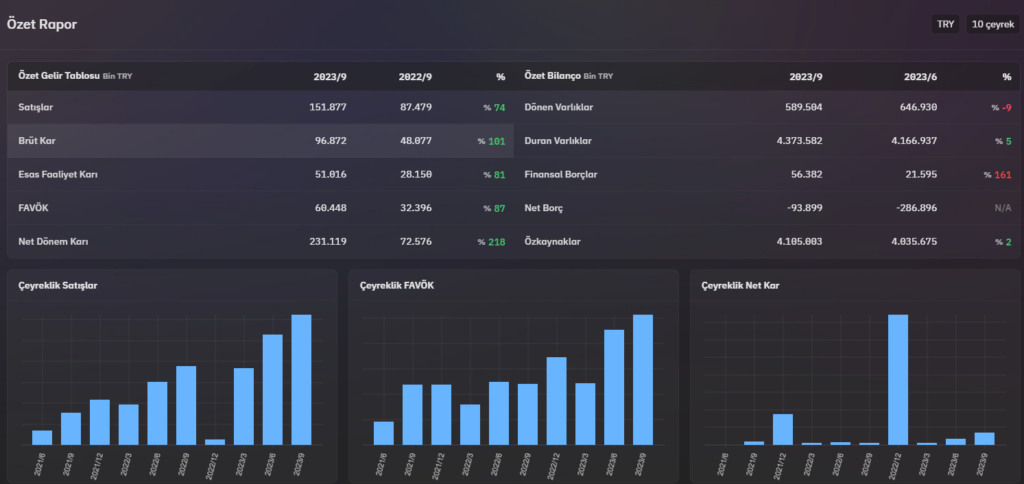Click the 2022/12 bar in Çeyreklik Satışlar
Image resolution: width=1024 pixels, height=484 pixels.
[215, 442]
